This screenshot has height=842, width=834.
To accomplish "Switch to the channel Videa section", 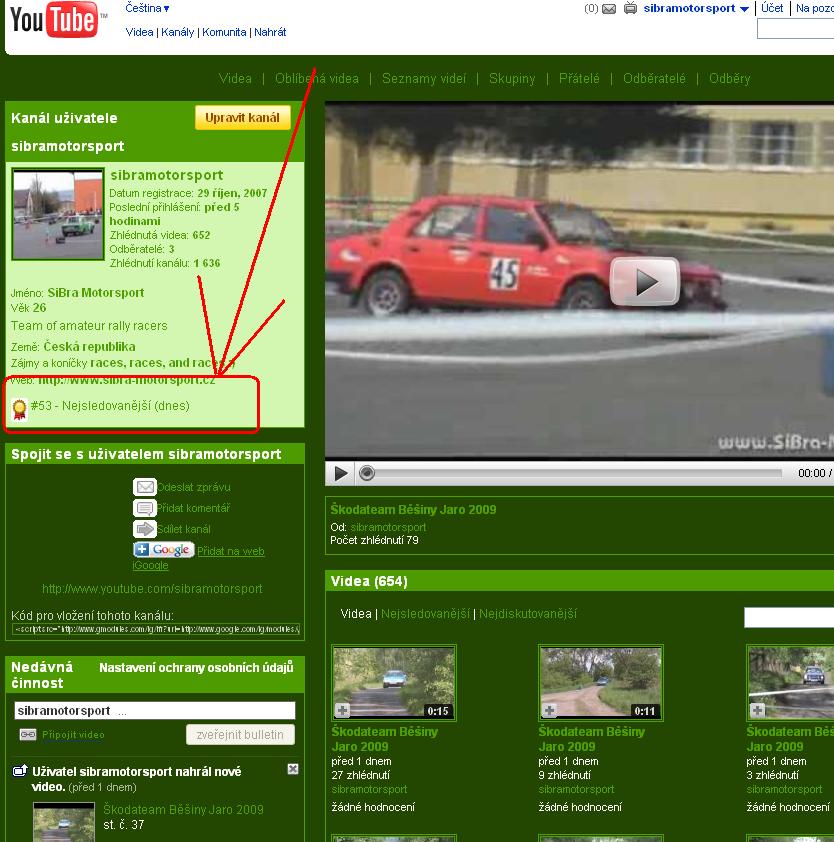I will click(x=235, y=78).
